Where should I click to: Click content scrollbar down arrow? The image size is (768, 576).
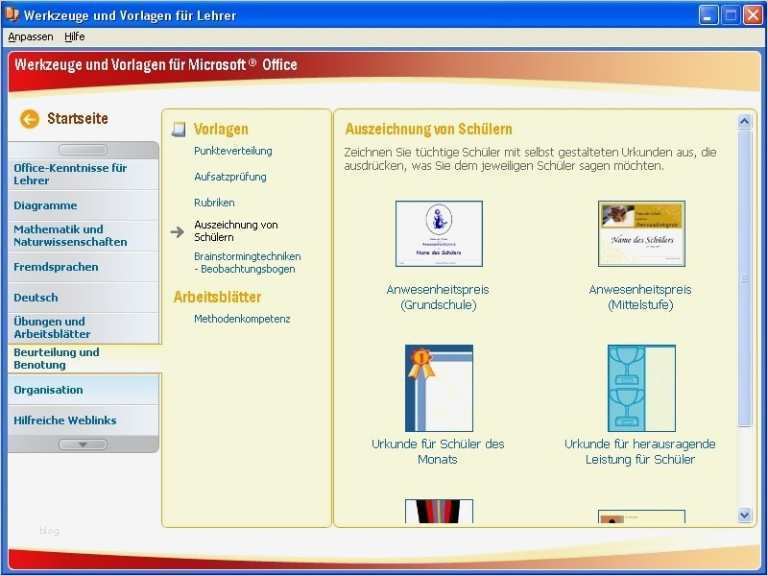point(745,515)
